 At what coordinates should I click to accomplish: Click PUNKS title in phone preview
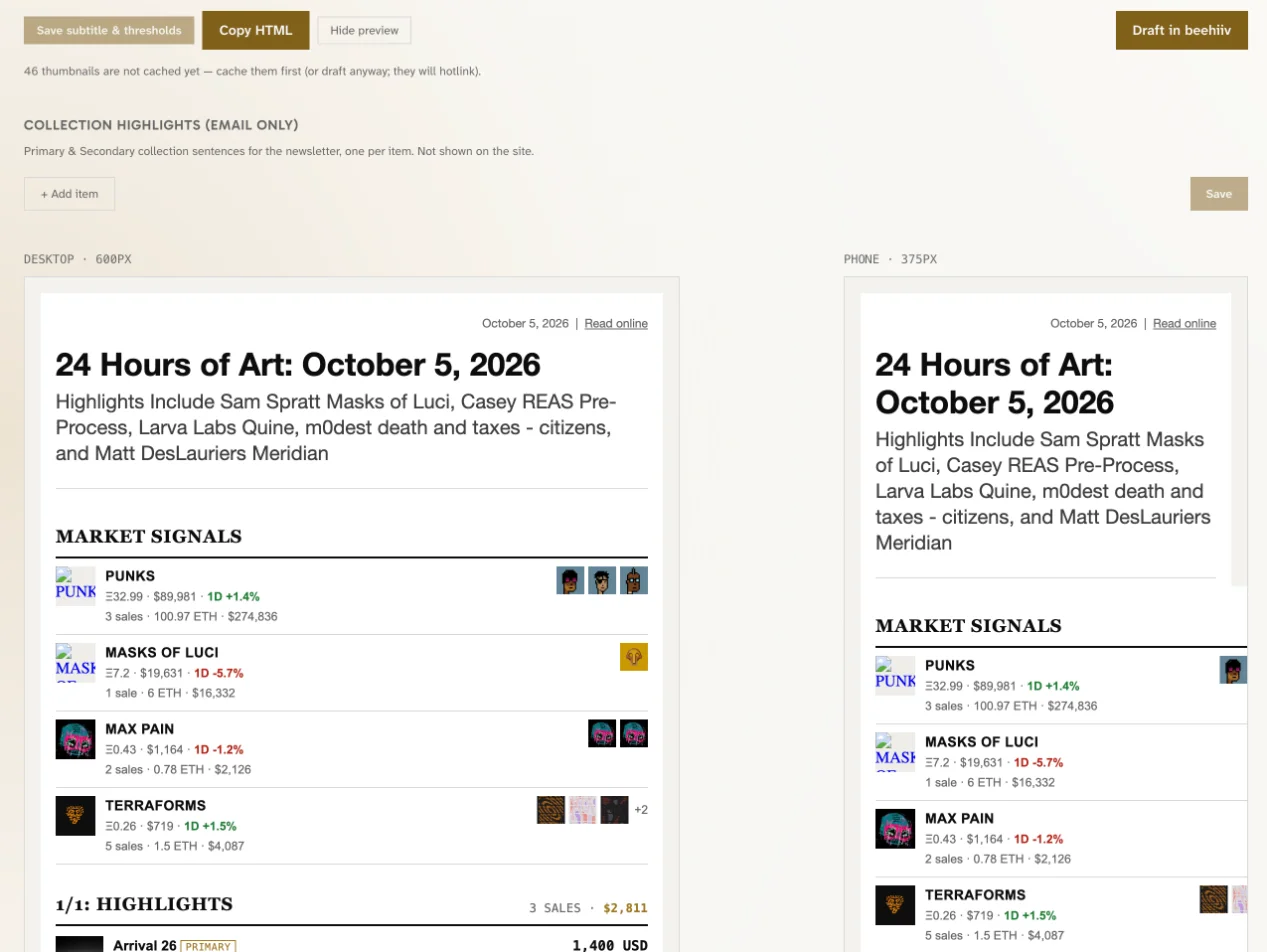click(x=950, y=665)
